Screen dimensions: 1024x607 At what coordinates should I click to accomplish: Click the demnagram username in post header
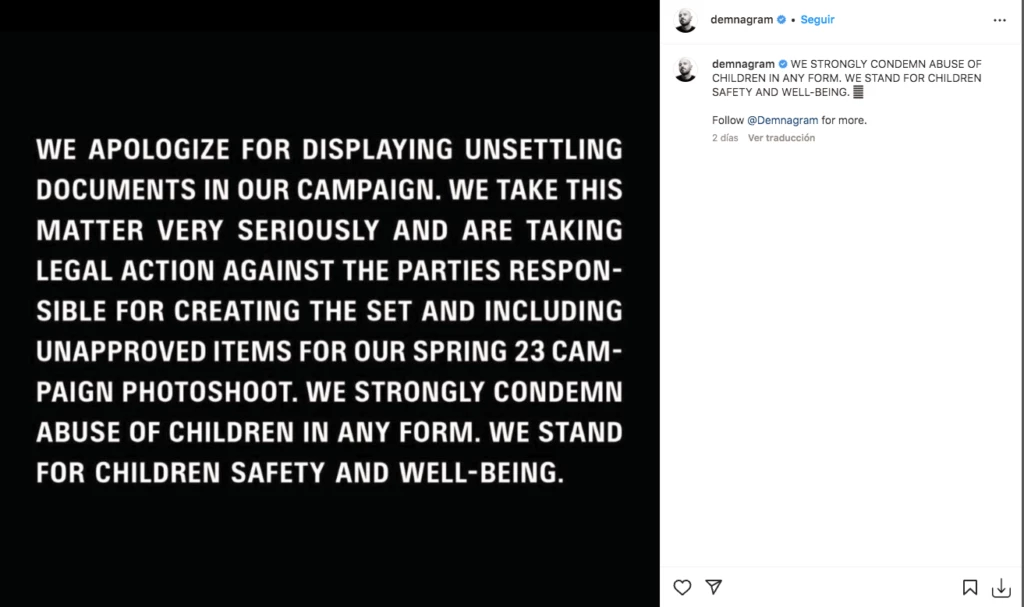(x=742, y=20)
